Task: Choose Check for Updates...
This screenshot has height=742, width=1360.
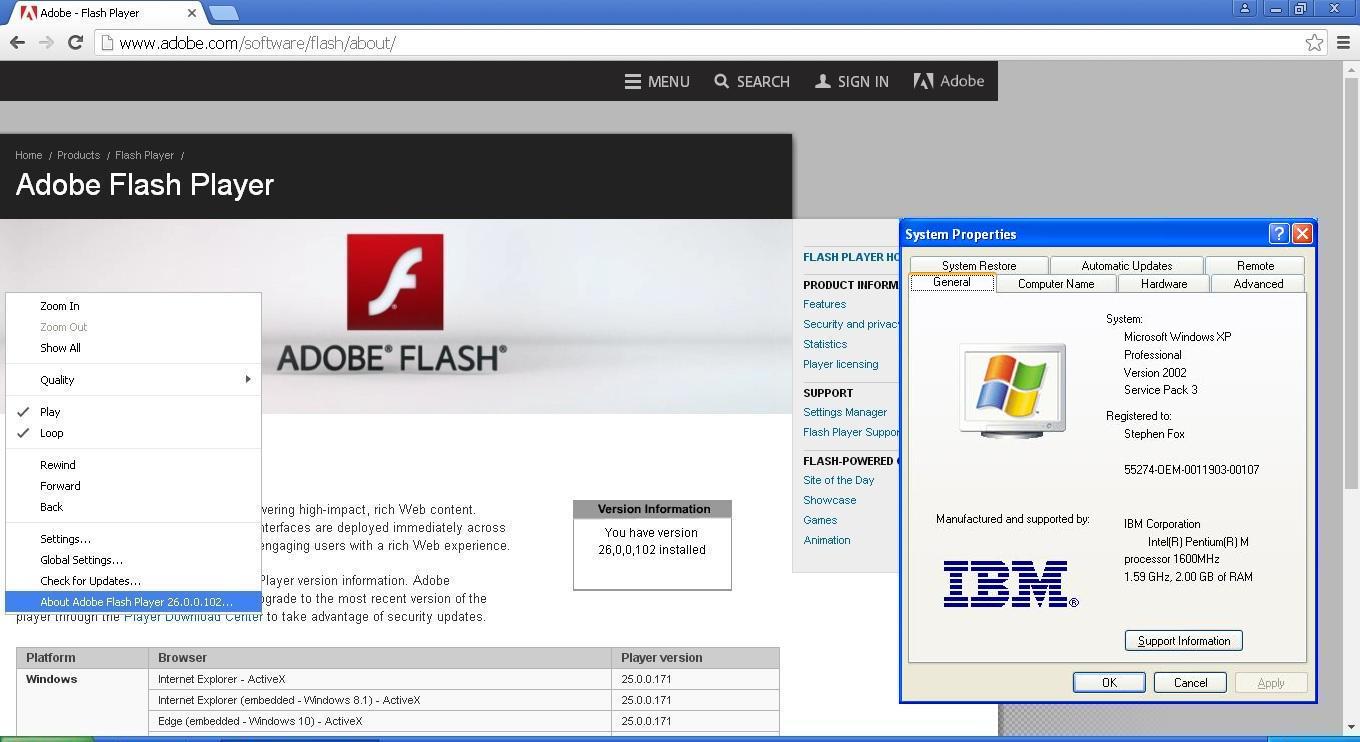Action: coord(133,581)
